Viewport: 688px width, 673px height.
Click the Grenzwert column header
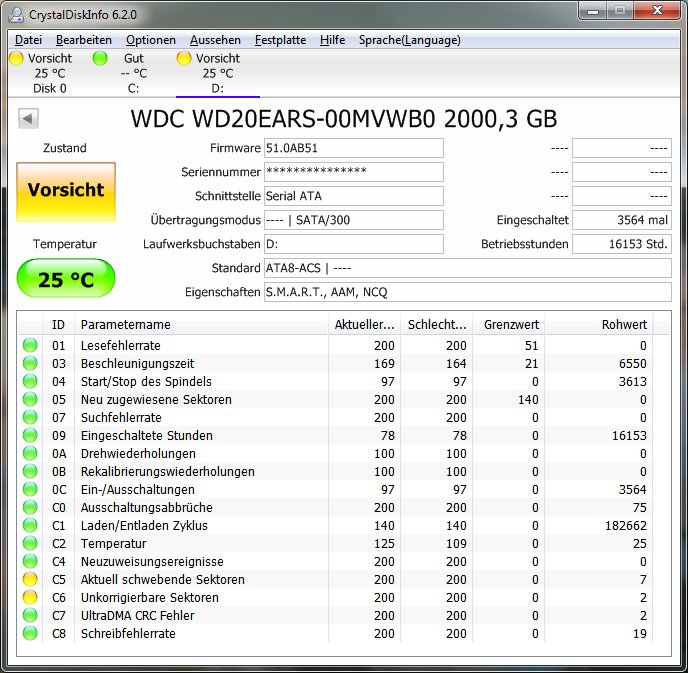(x=509, y=325)
